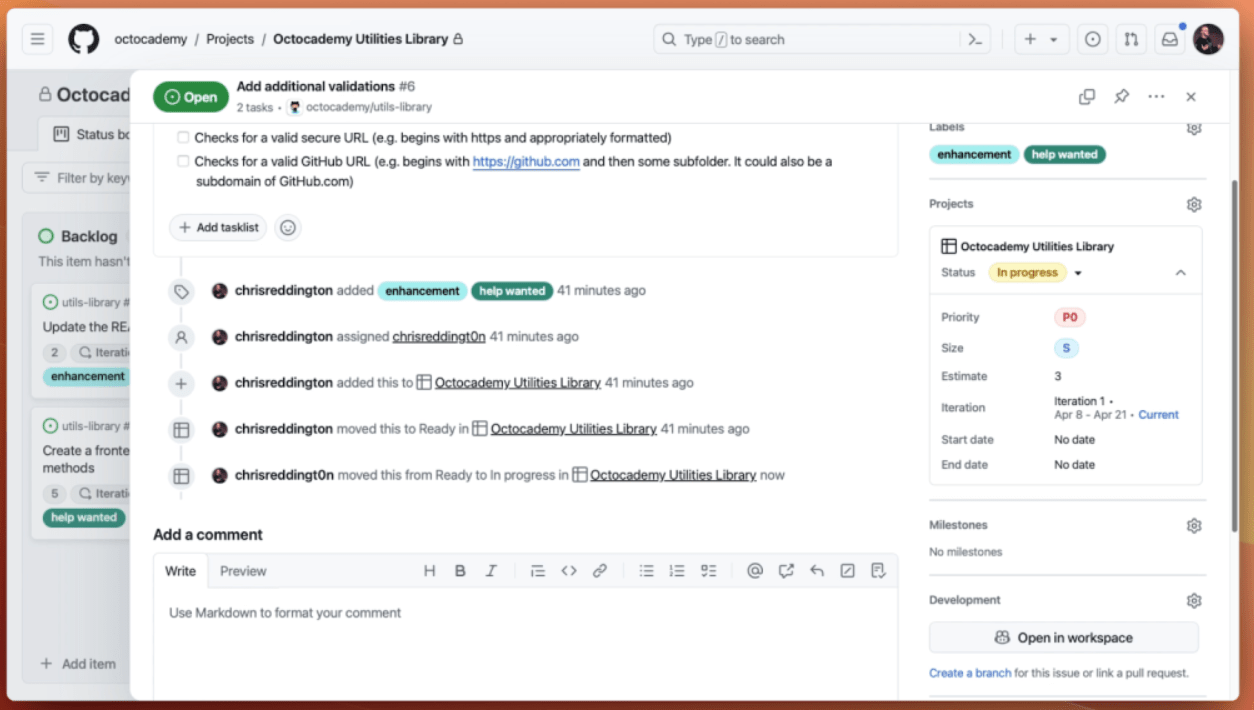Image resolution: width=1254 pixels, height=710 pixels.
Task: Switch to the Write tab
Action: click(181, 571)
